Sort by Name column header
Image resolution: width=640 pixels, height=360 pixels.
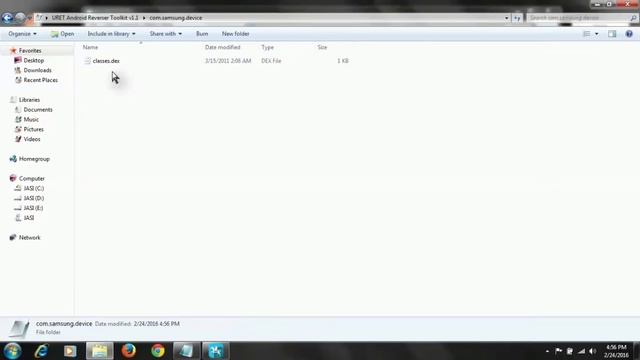[x=90, y=47]
